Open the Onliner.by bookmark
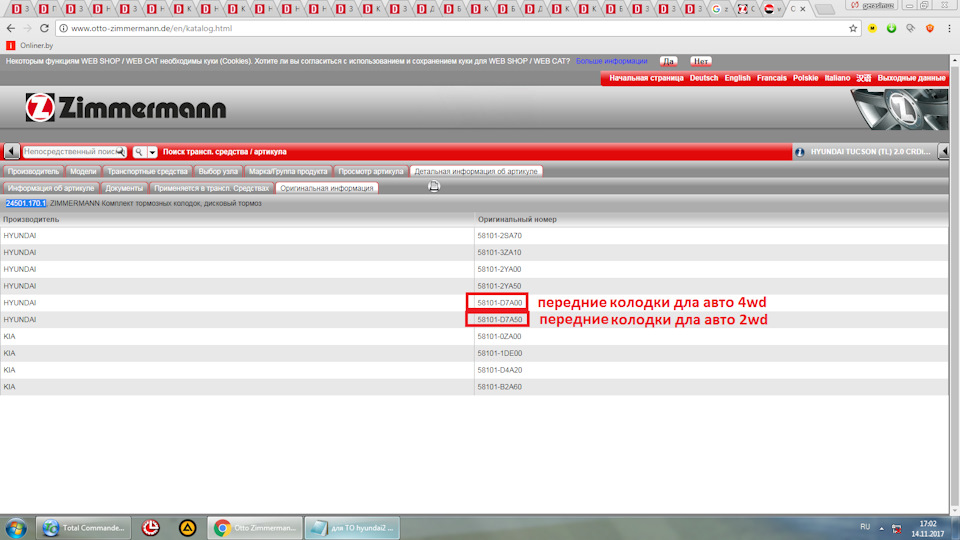960x540 pixels. (x=29, y=45)
